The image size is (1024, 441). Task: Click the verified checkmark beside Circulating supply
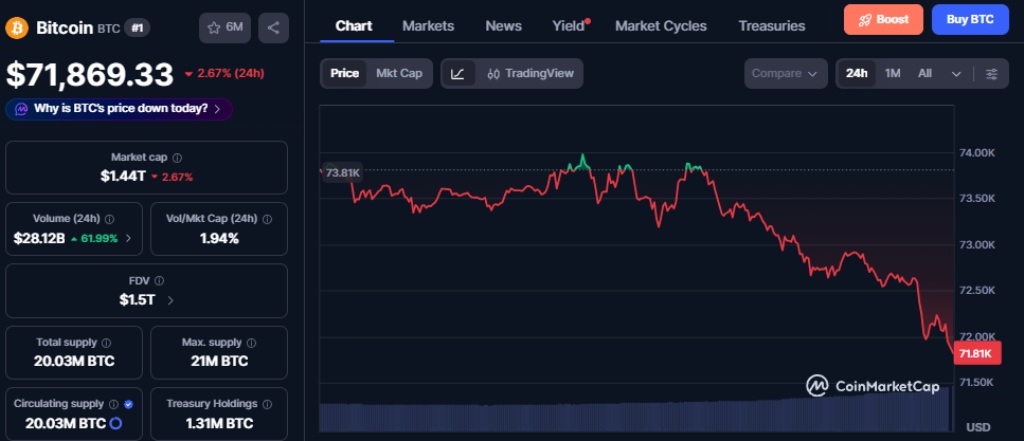pyautogui.click(x=129, y=404)
